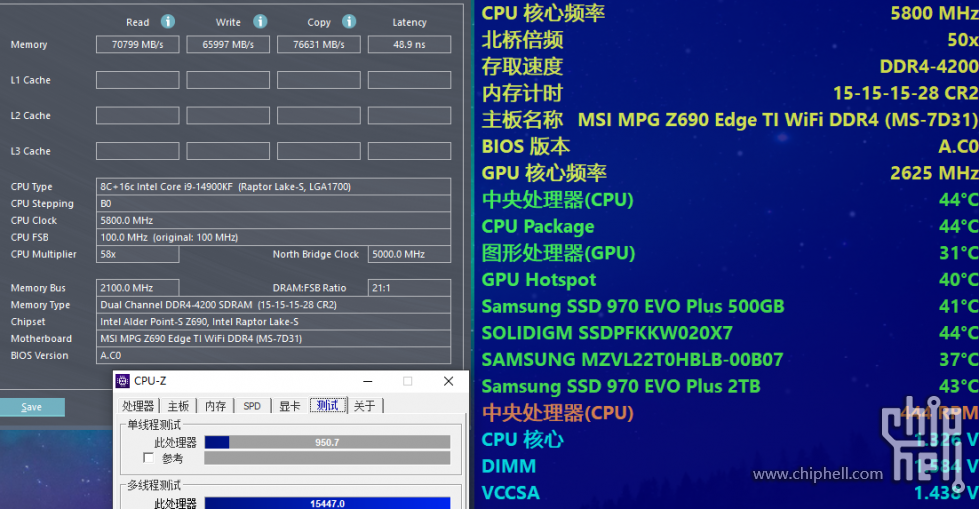The height and width of the screenshot is (509, 979).
Task: Click the Latency column header
Action: pos(409,22)
